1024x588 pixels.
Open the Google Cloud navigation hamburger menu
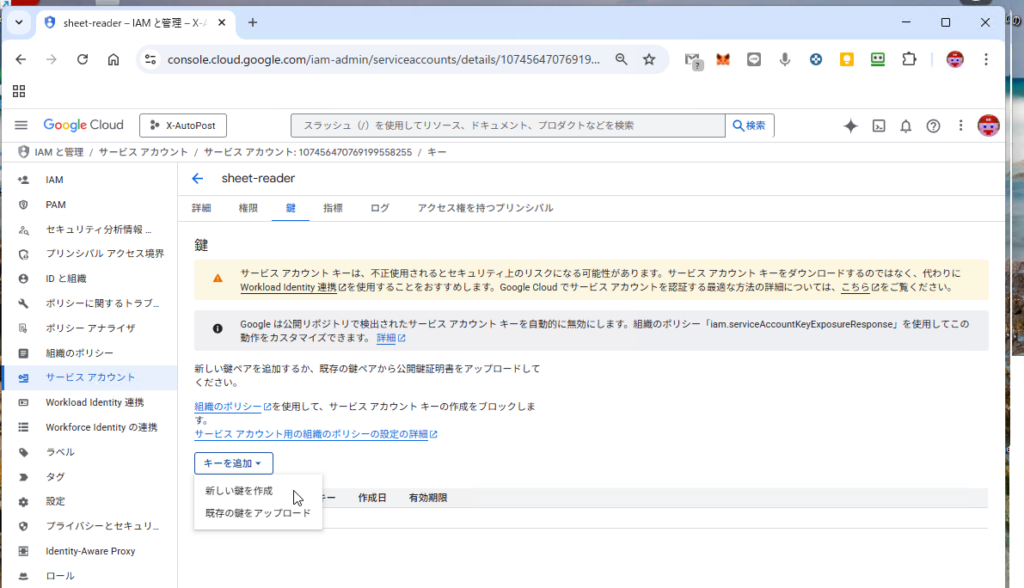click(21, 125)
